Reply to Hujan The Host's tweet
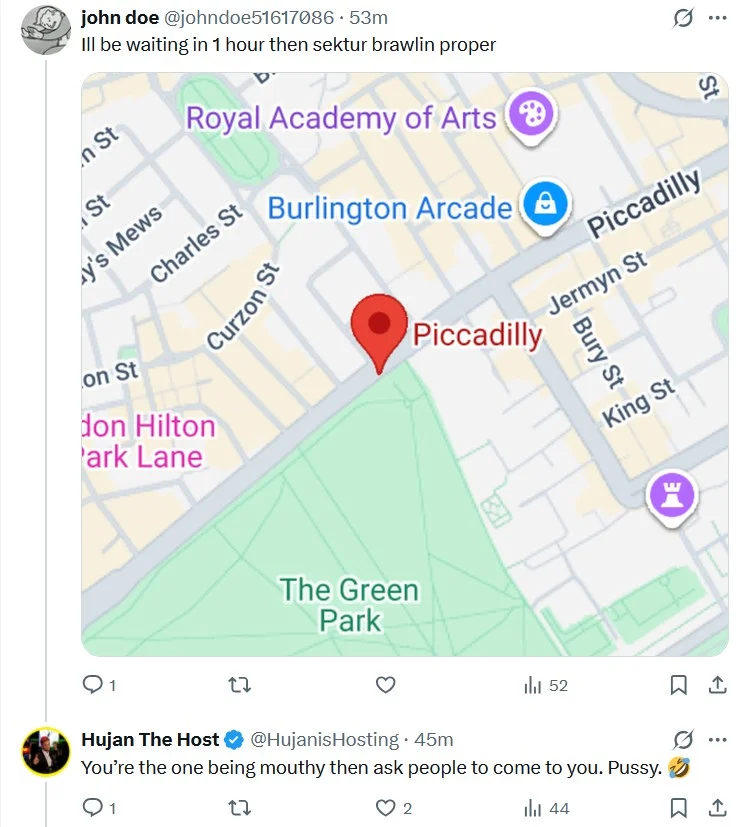 99,807
